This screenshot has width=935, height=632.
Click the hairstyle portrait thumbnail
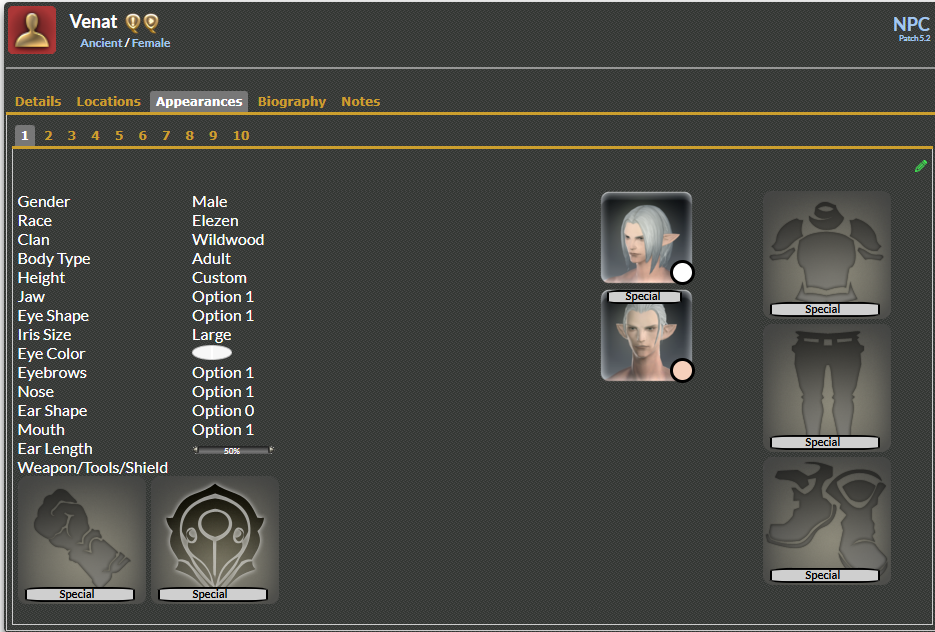646,237
